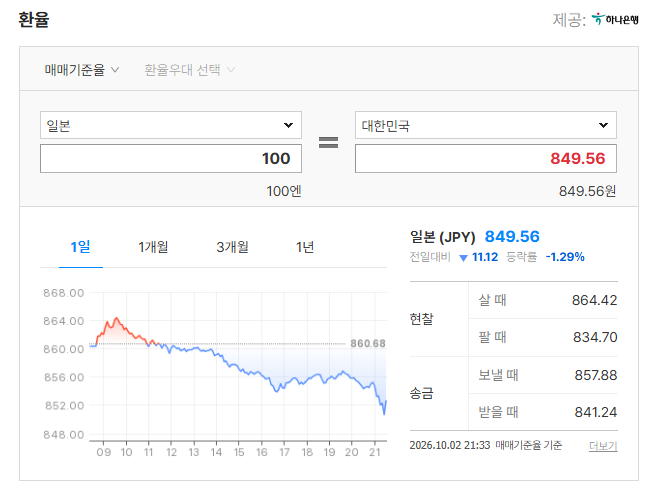The width and height of the screenshot is (655, 491).
Task: Click the 2026.10.02 21:33 timestamp
Action: tap(449, 445)
